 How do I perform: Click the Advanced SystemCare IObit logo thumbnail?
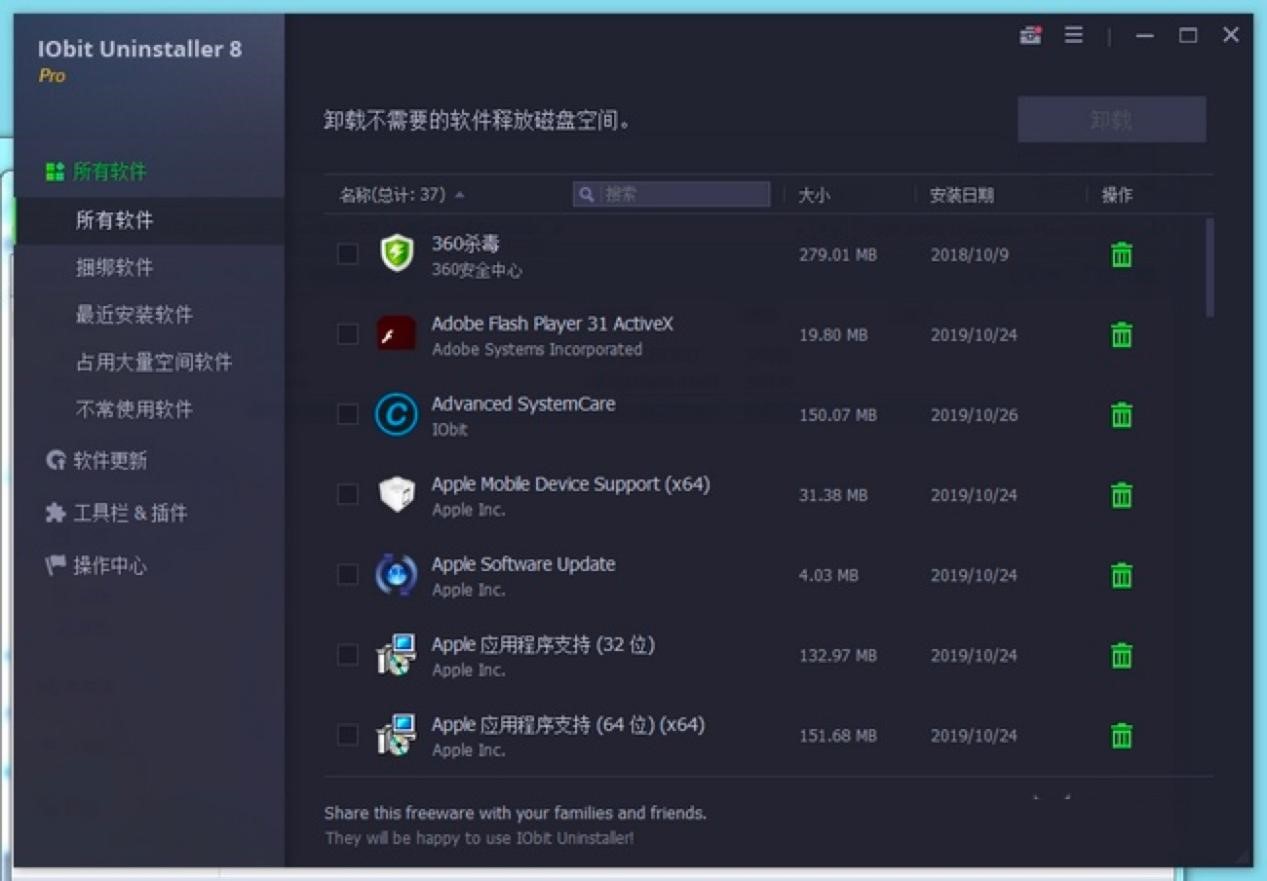[x=398, y=414]
